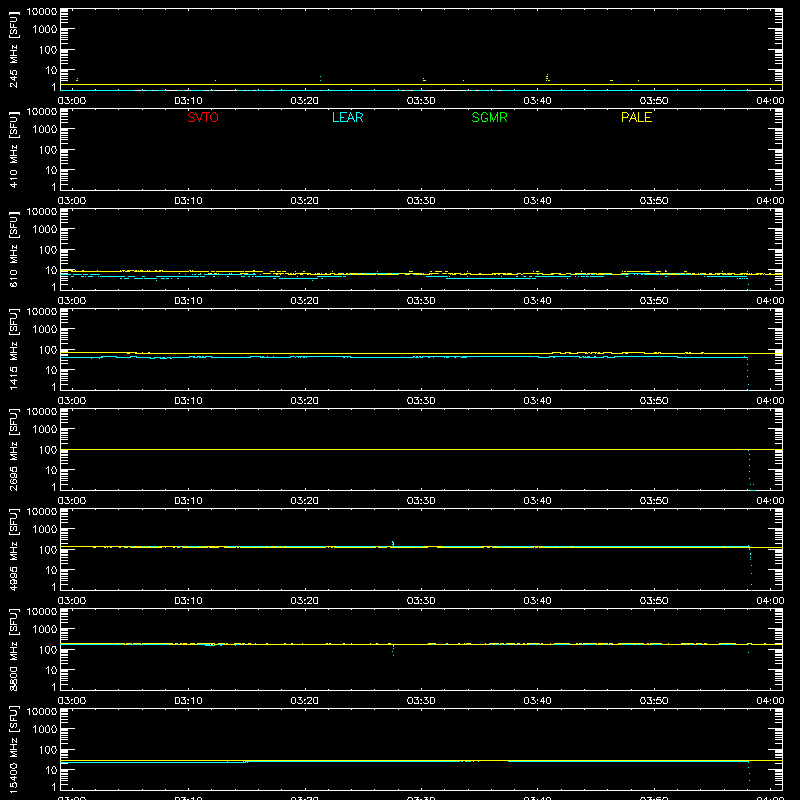This screenshot has width=800, height=800.
Task: Select the 245 MHz [SFU] axis title
Action: [13, 49]
